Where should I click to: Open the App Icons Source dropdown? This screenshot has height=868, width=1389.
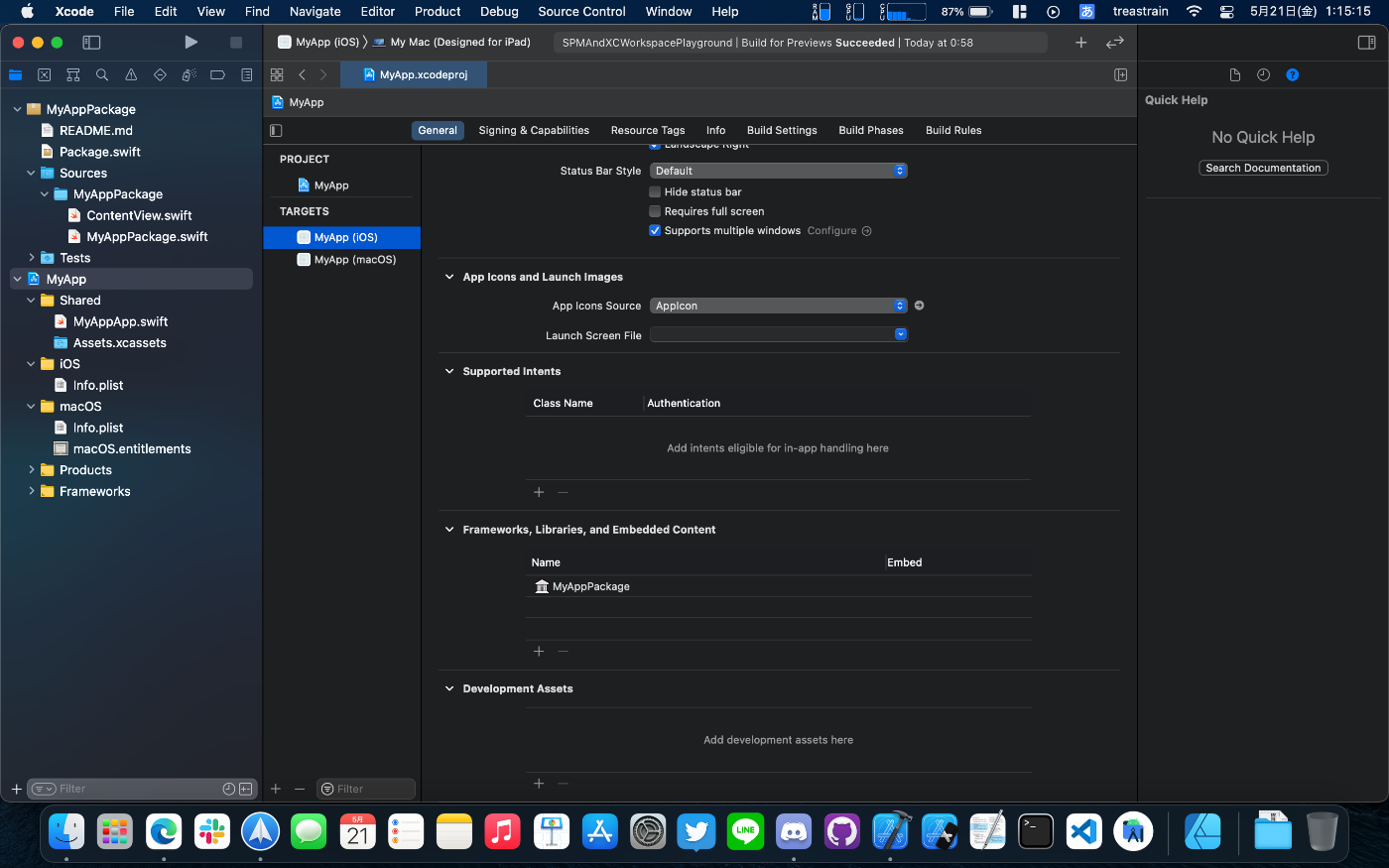pyautogui.click(x=779, y=306)
